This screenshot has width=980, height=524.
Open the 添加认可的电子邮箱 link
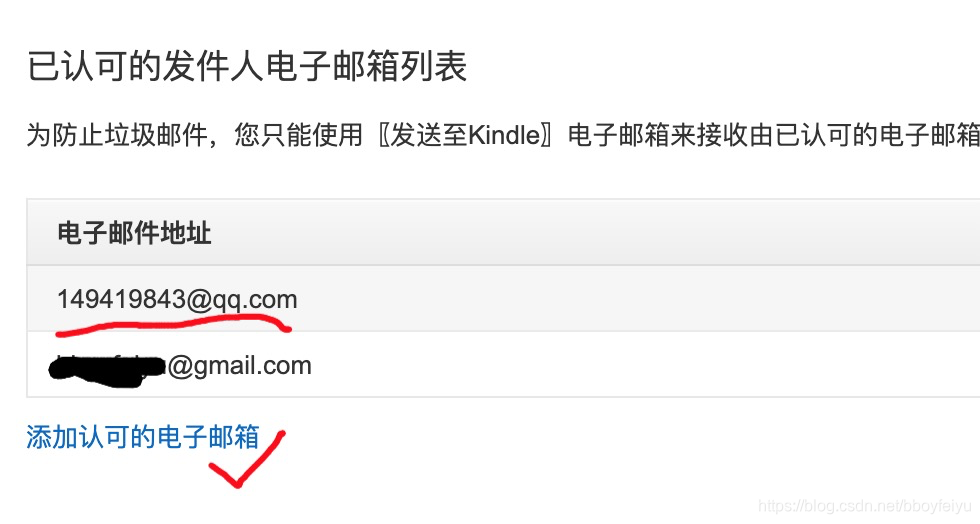(142, 436)
